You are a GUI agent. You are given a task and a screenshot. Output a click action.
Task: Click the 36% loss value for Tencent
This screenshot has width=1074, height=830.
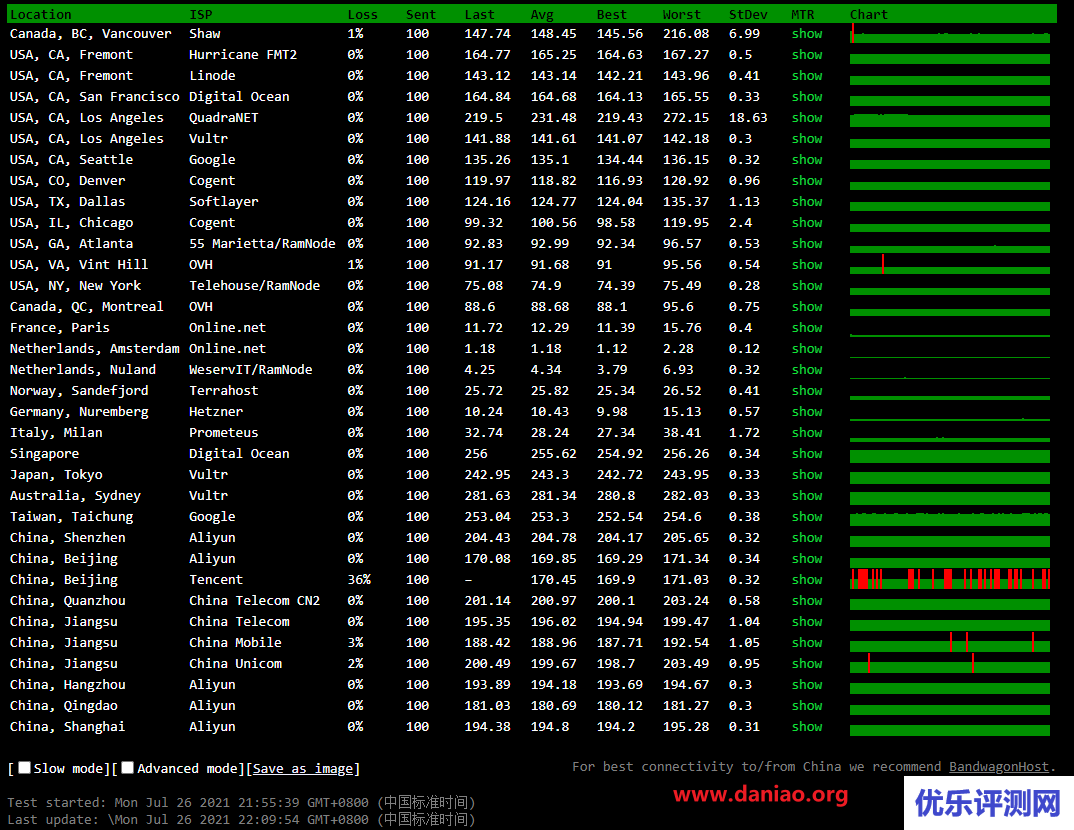coord(359,579)
